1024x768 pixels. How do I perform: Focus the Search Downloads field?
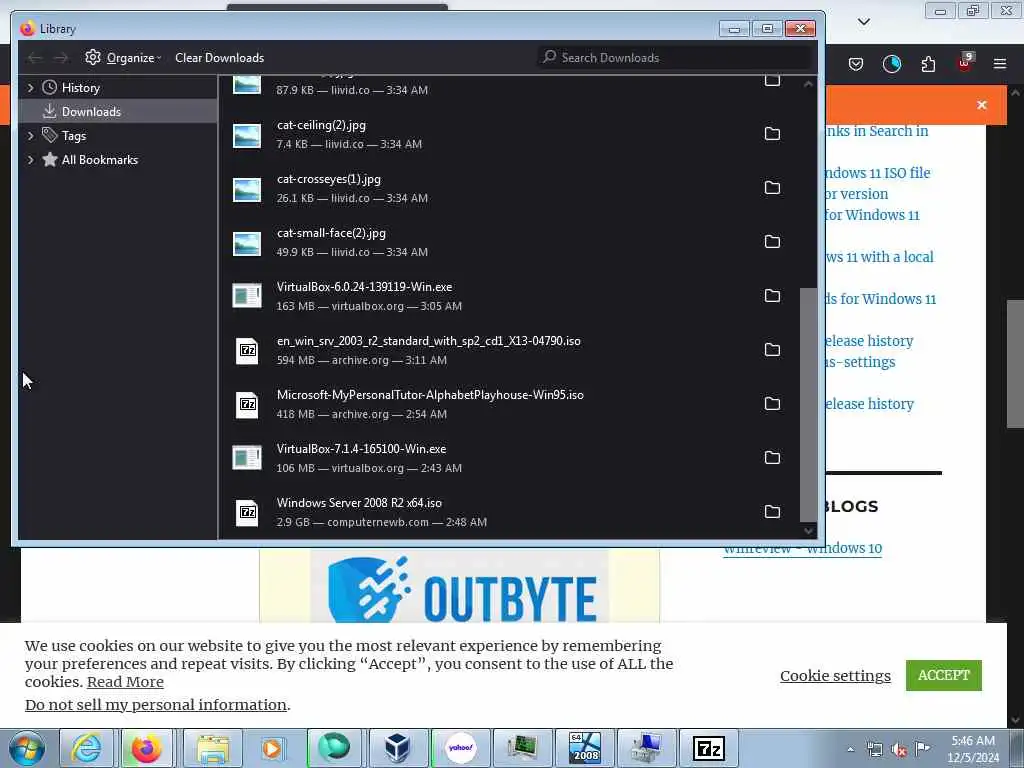pyautogui.click(x=675, y=57)
